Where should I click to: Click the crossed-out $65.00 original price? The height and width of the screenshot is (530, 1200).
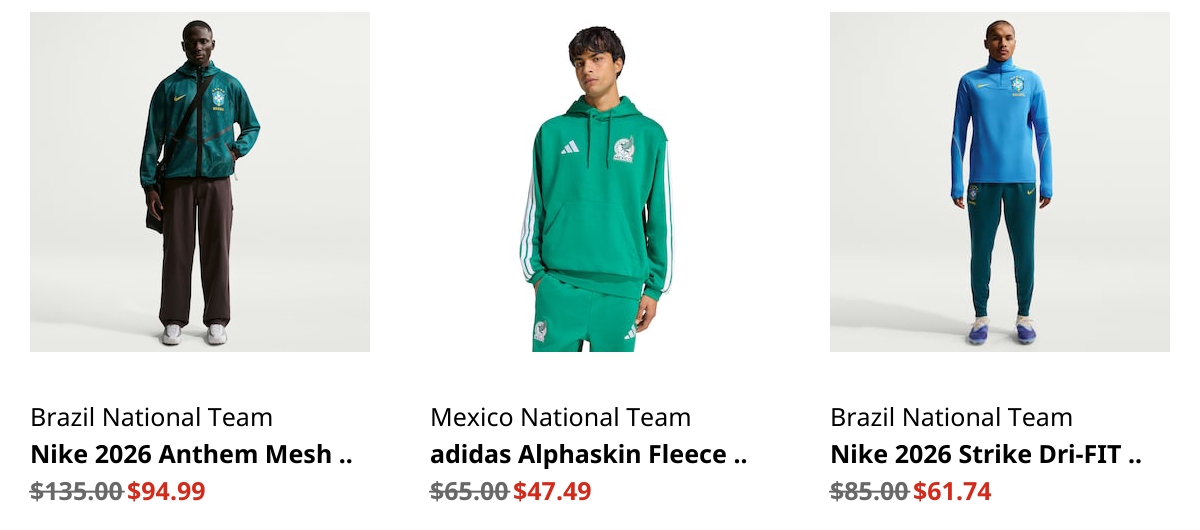470,492
